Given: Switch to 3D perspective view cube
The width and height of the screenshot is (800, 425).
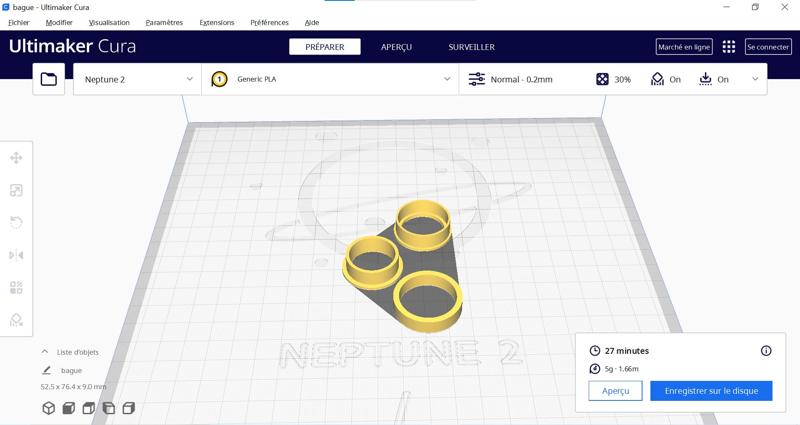Looking at the screenshot, I should [x=48, y=408].
